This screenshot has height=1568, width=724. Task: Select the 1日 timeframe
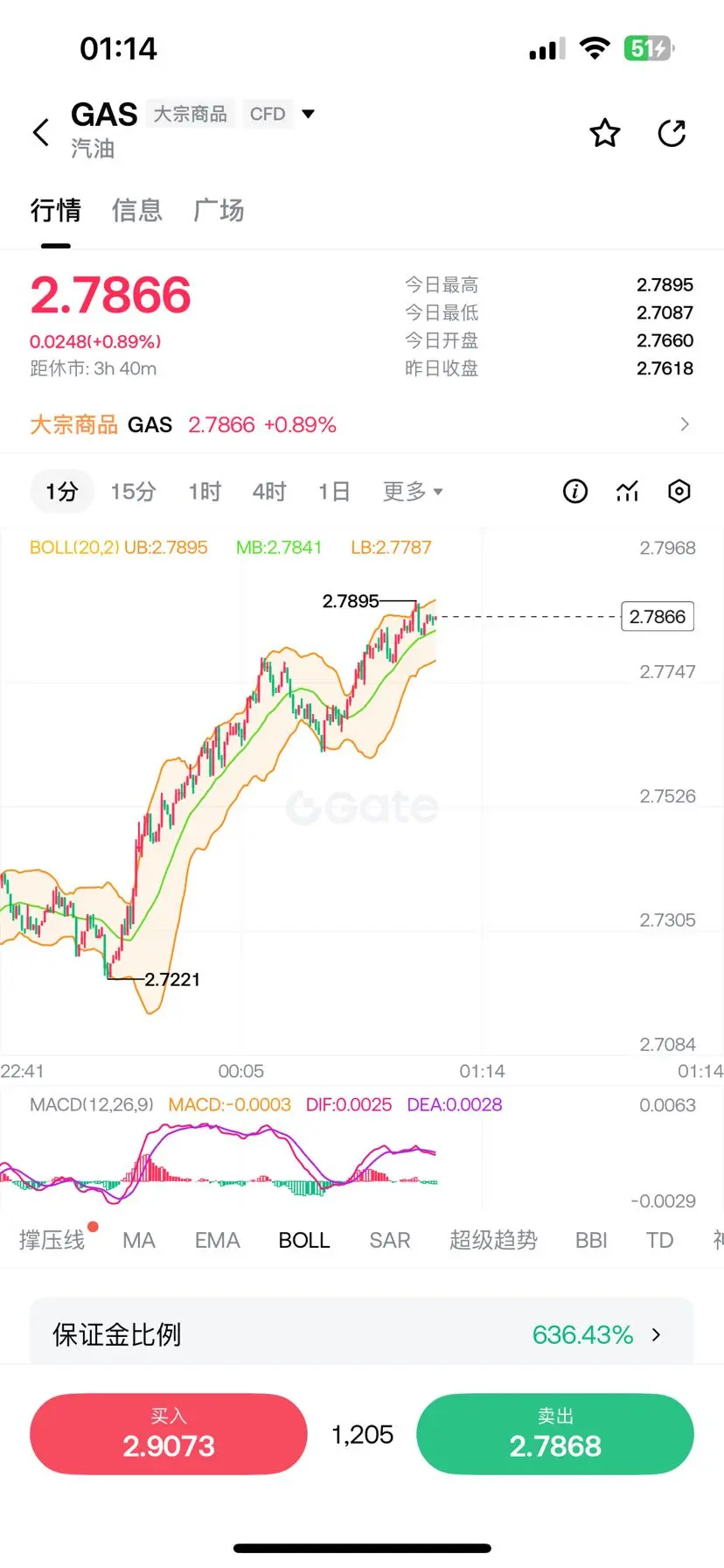[x=334, y=491]
